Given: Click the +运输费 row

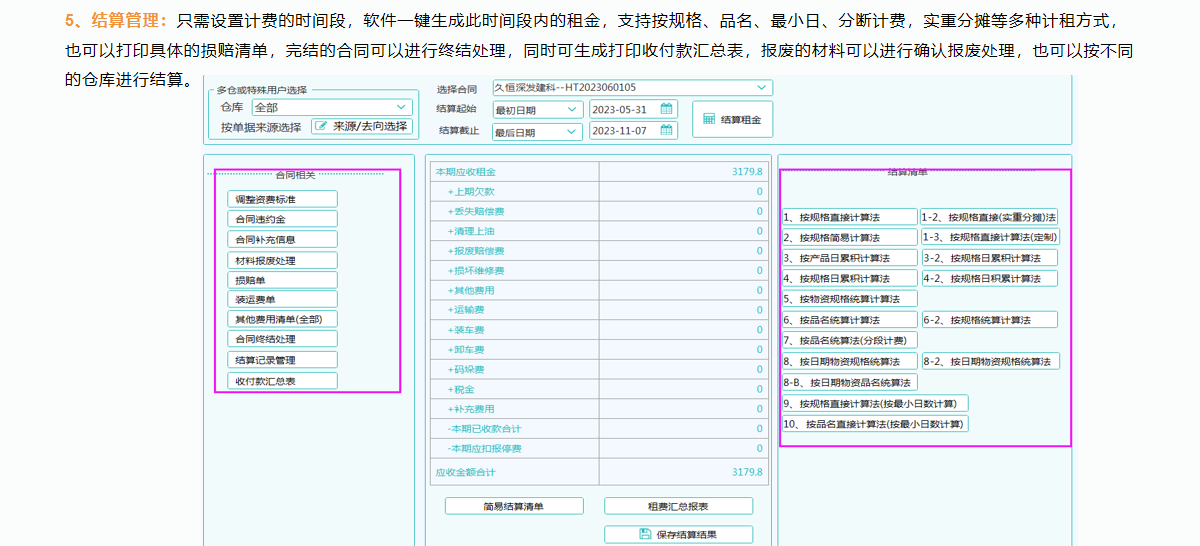Looking at the screenshot, I should point(598,310).
